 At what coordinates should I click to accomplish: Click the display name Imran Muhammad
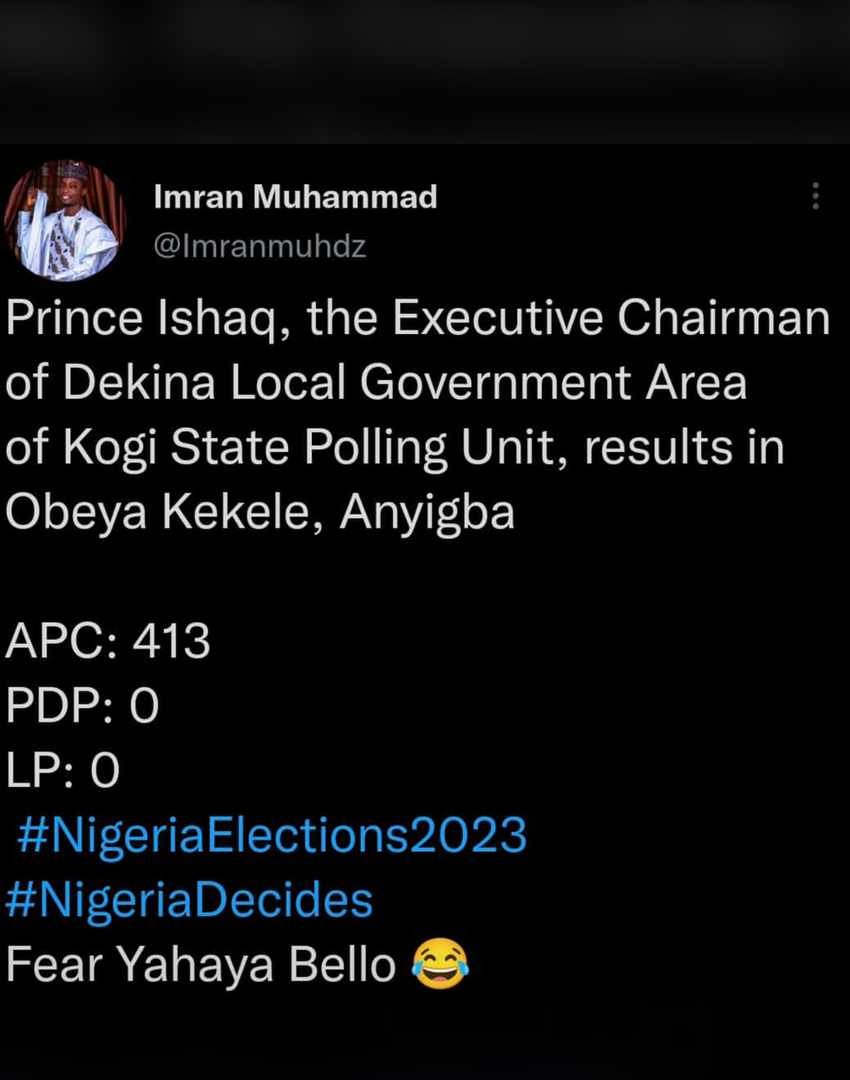[x=296, y=197]
